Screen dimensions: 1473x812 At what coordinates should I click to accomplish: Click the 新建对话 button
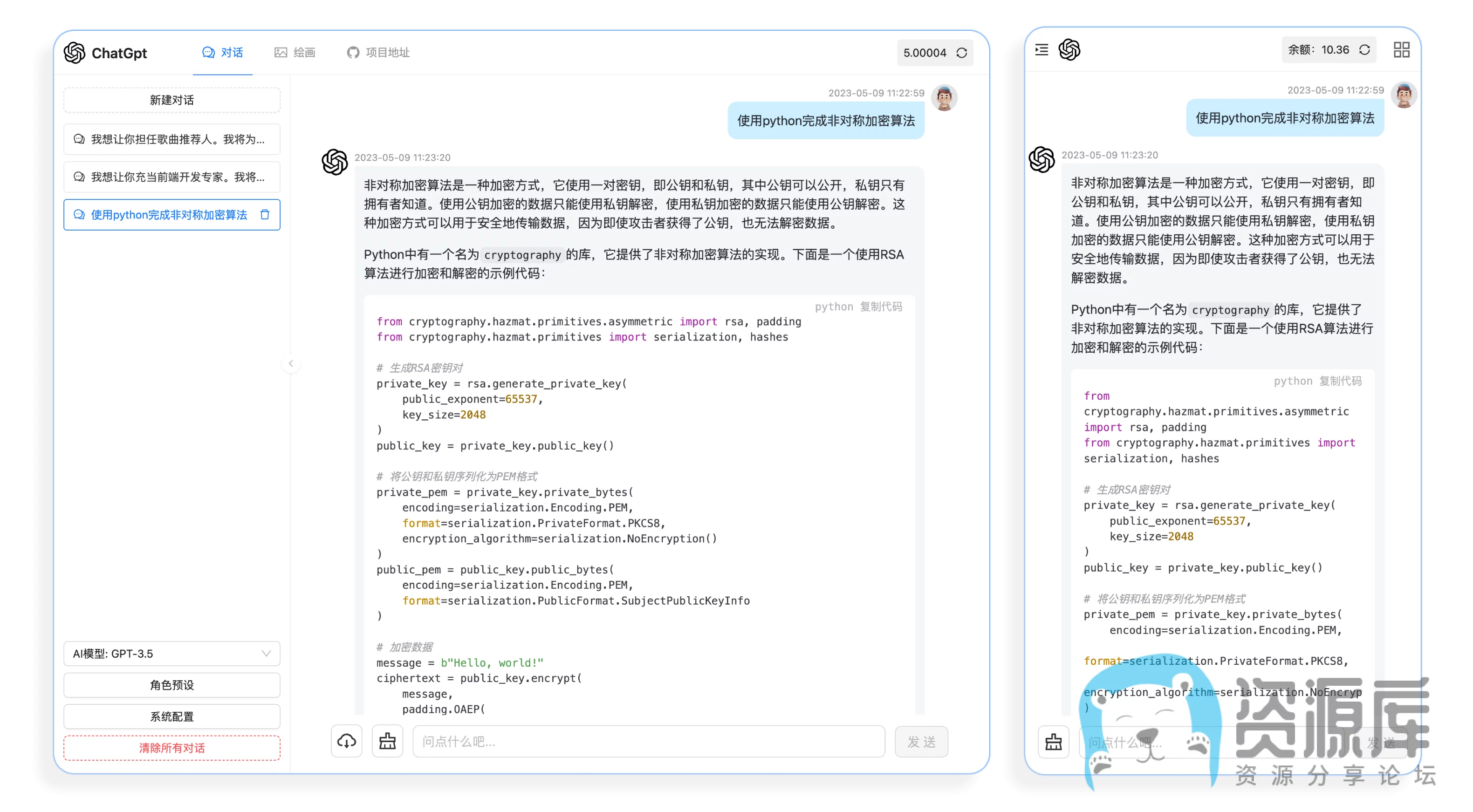click(x=171, y=100)
